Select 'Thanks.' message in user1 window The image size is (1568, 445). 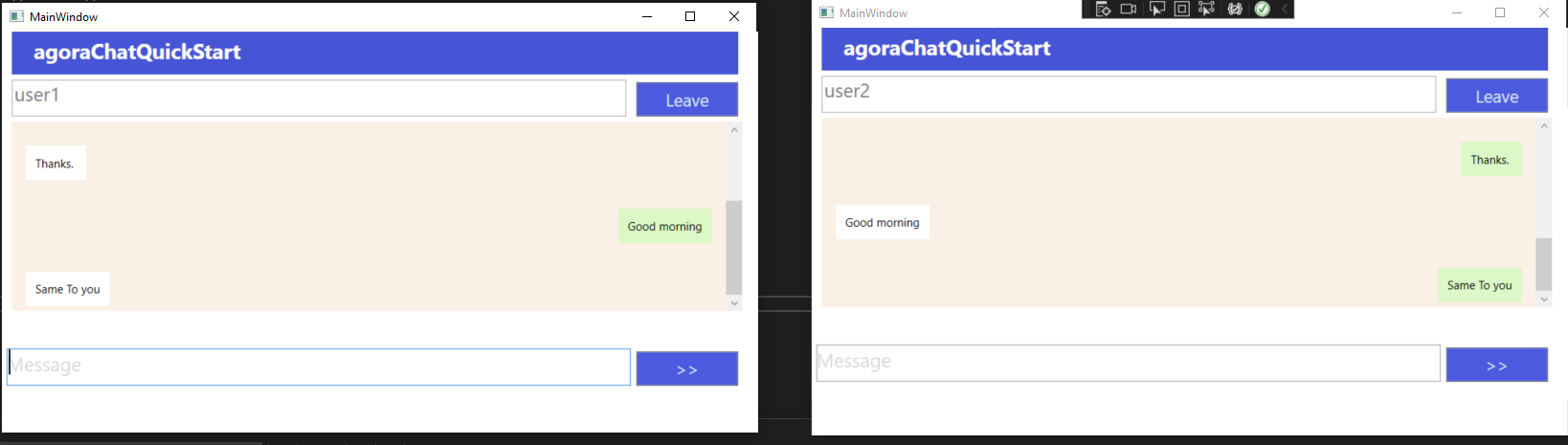pyautogui.click(x=56, y=163)
